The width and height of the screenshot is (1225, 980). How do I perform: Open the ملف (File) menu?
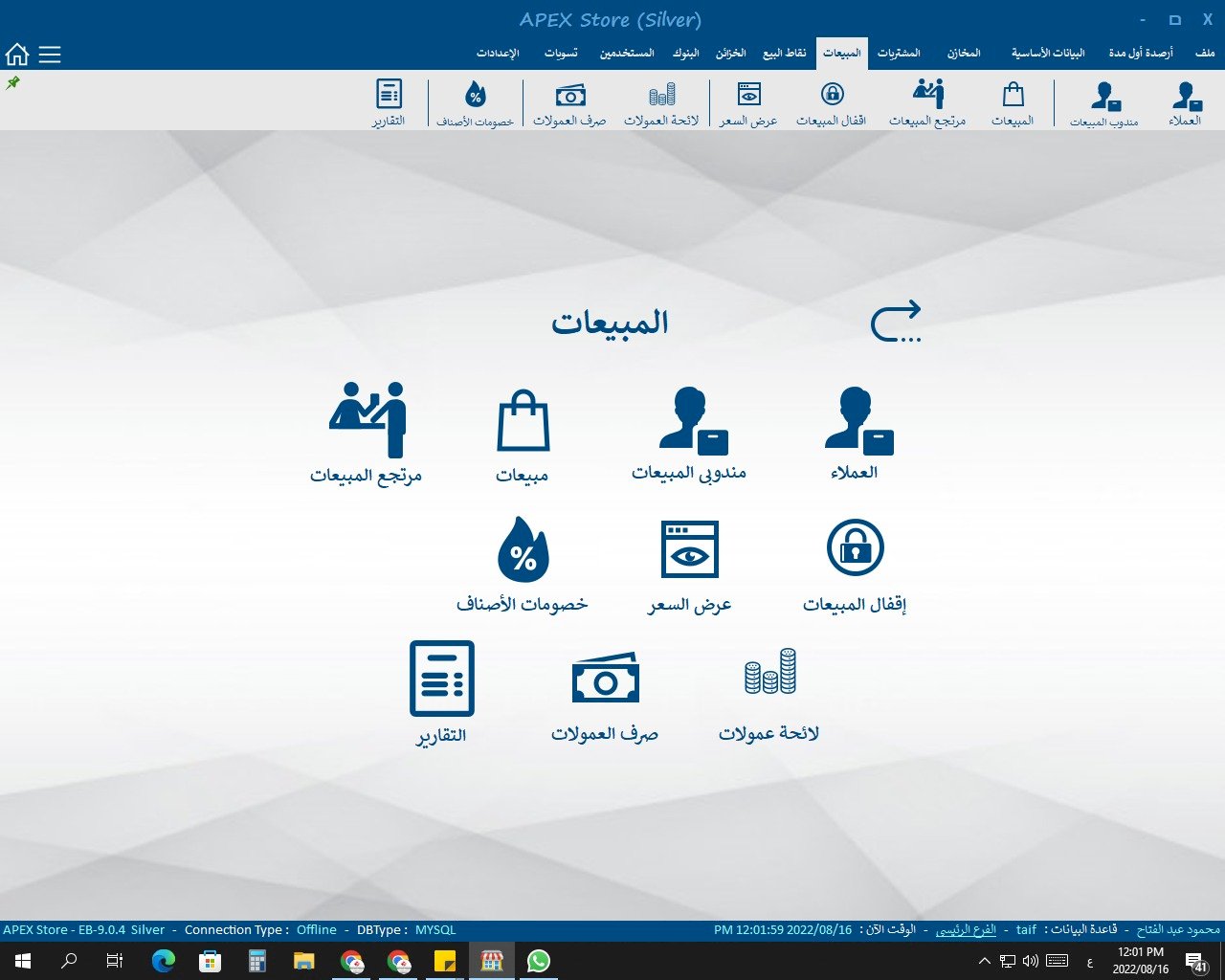[1205, 54]
